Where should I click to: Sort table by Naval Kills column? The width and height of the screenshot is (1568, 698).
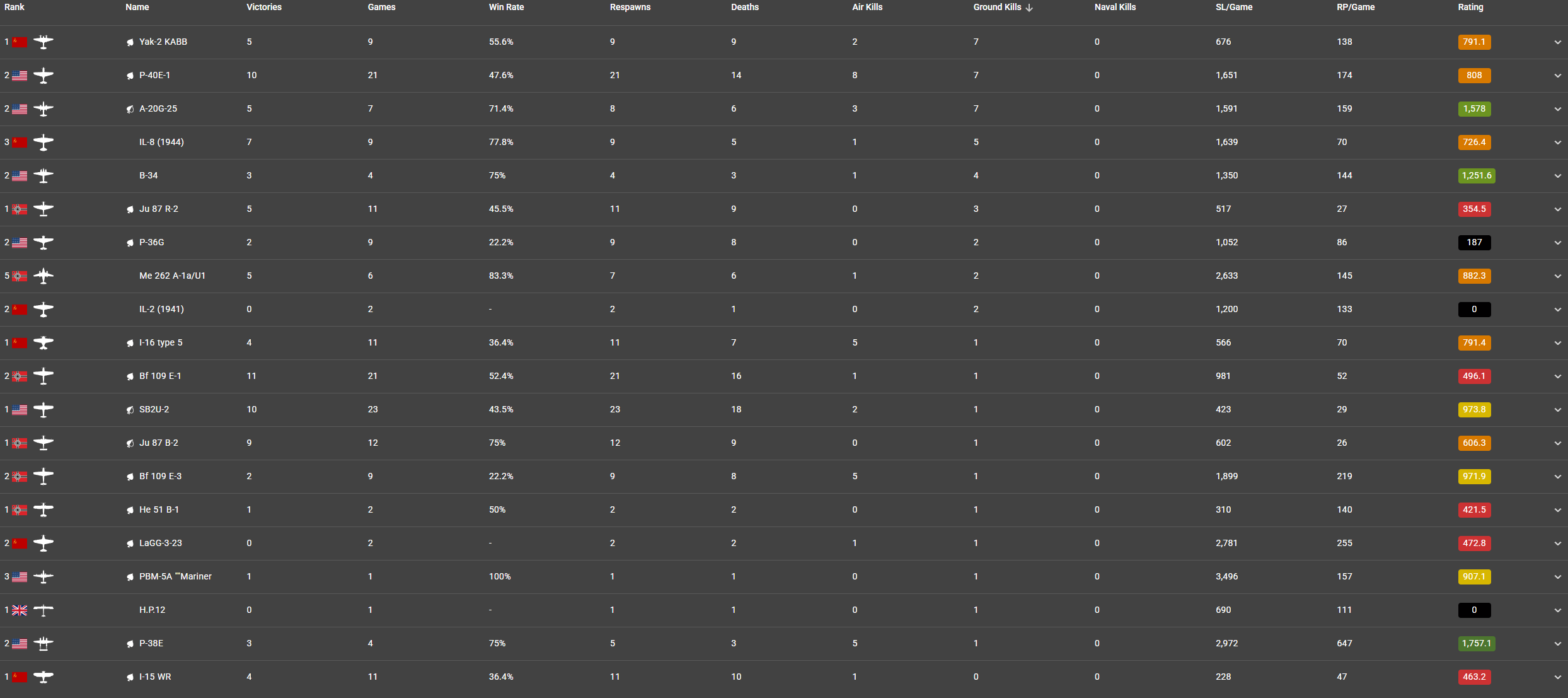1115,7
